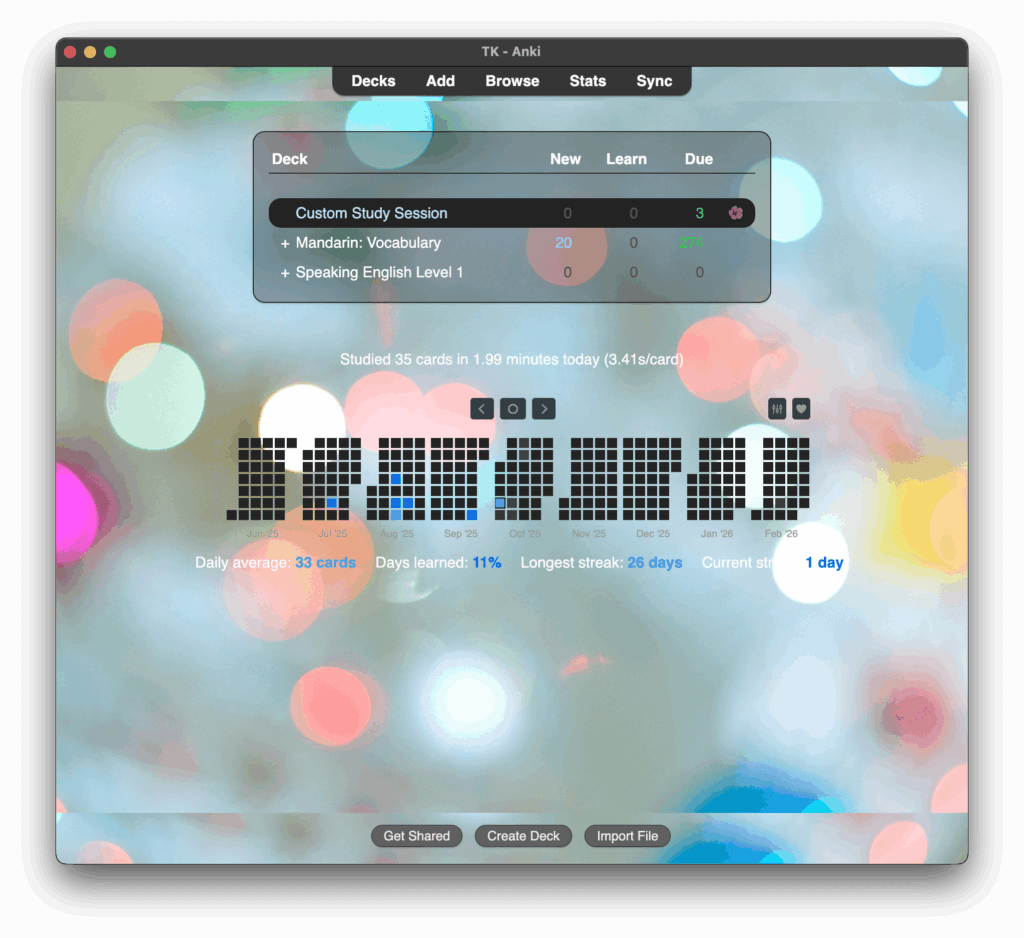Go to previous heatmap year with left arrow

tap(482, 409)
